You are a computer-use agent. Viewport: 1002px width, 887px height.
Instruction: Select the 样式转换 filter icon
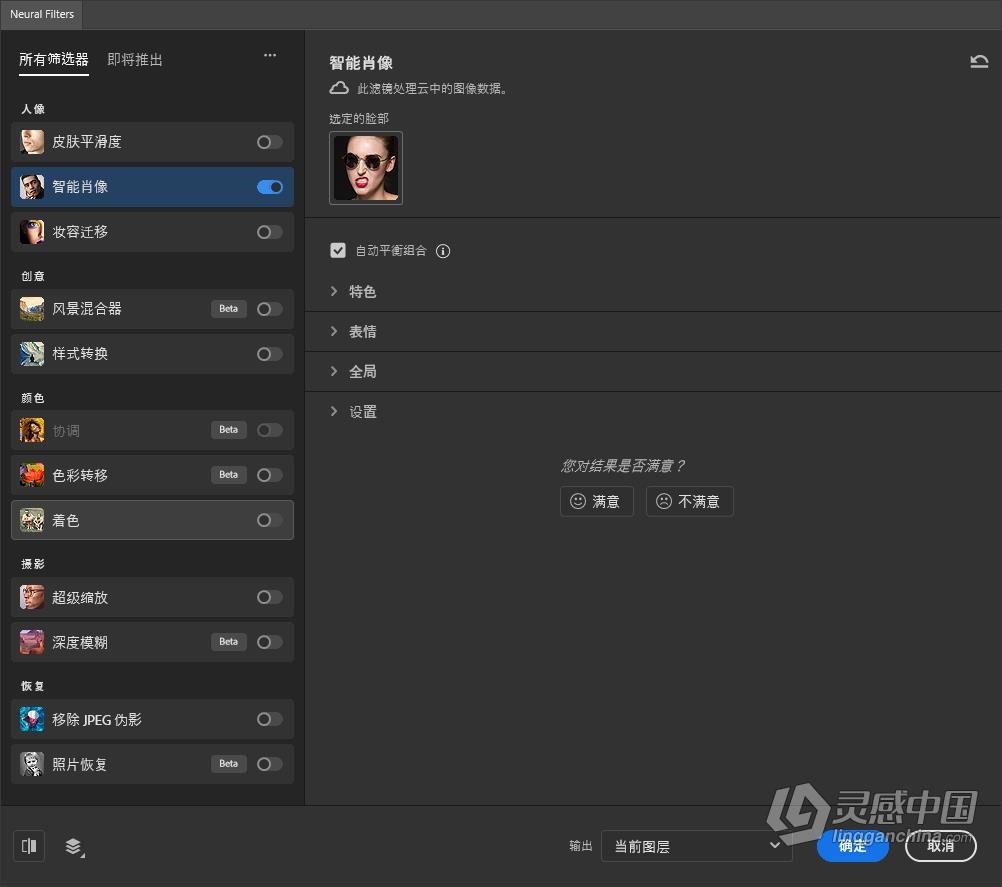[31, 353]
